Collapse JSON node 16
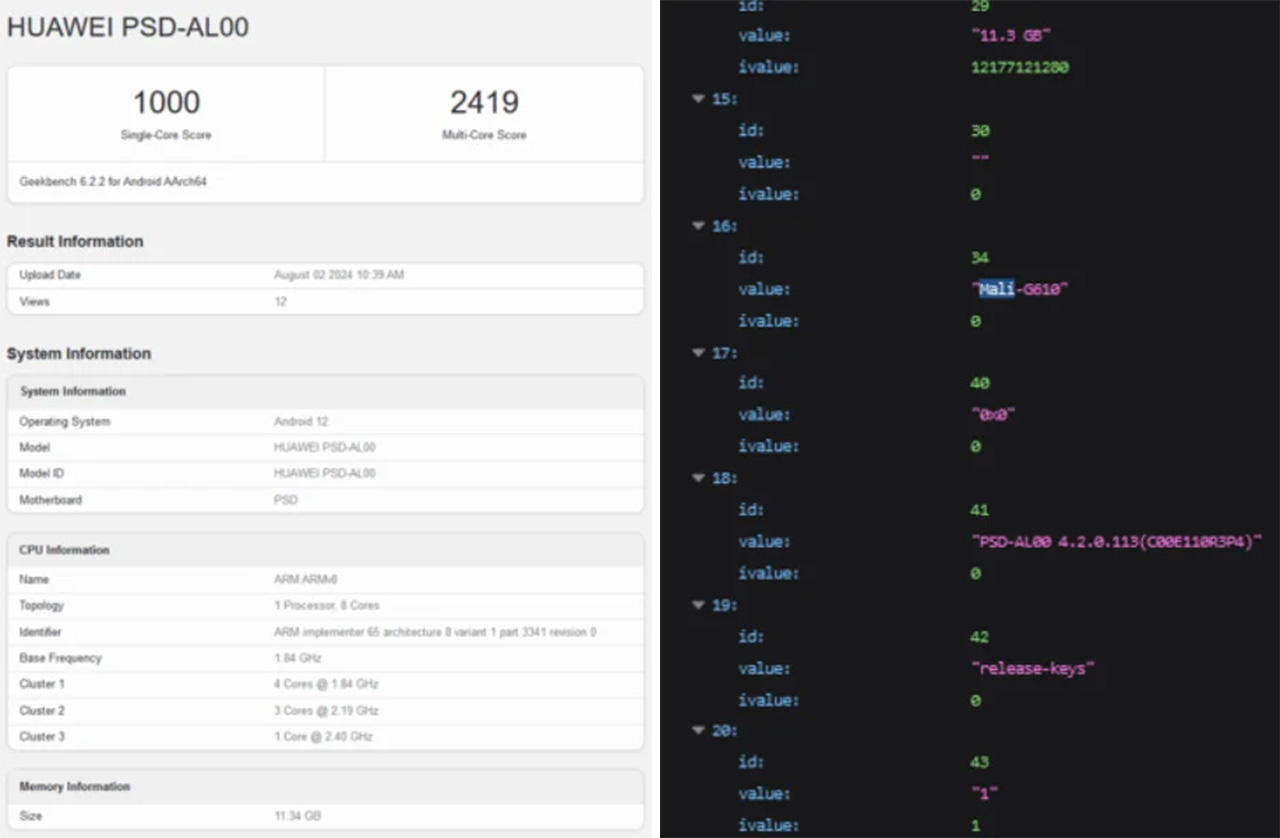 pos(698,226)
